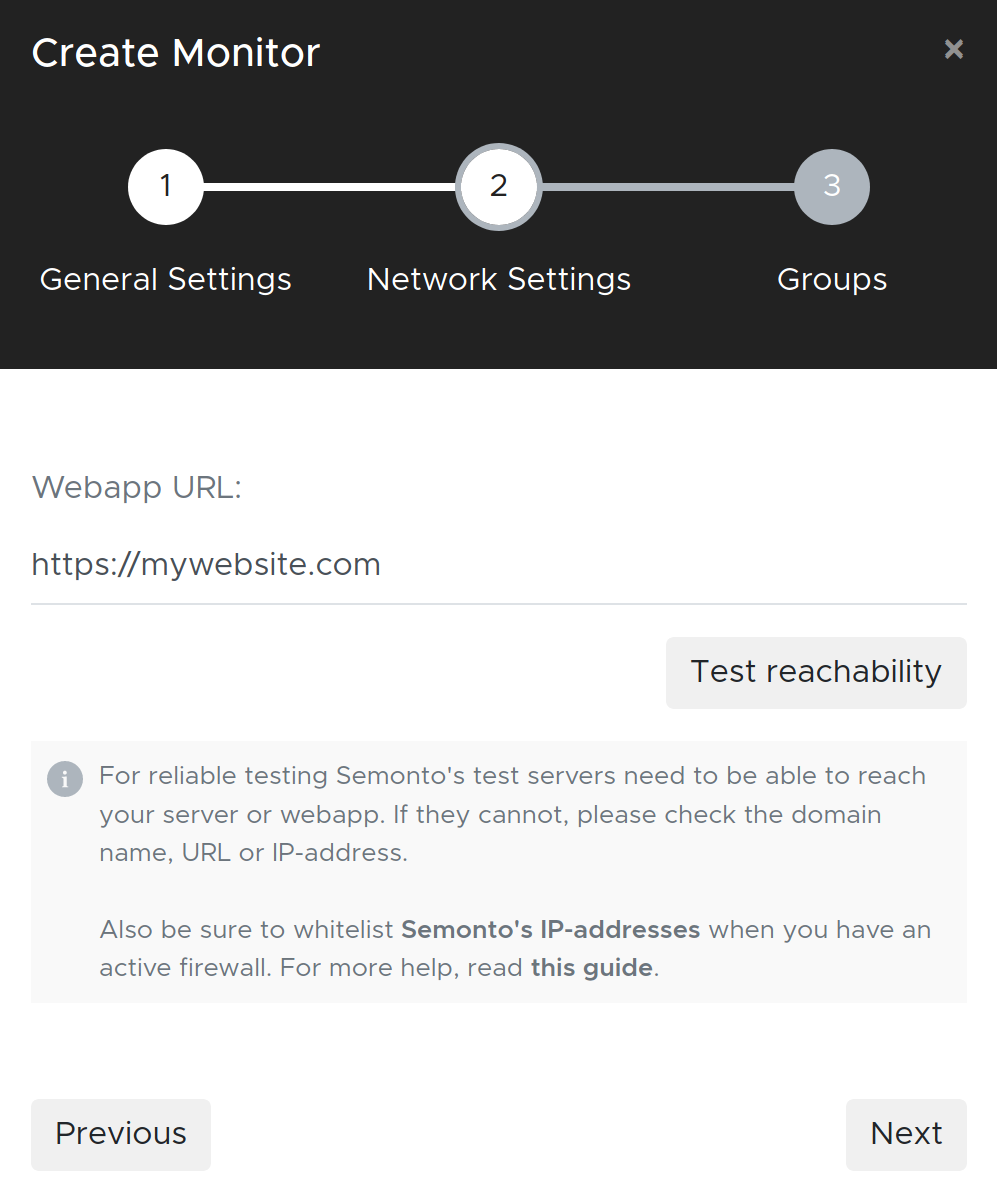Click the white progress line between steps 1 and 2
Viewport: 997px width, 1202px height.
click(x=330, y=187)
